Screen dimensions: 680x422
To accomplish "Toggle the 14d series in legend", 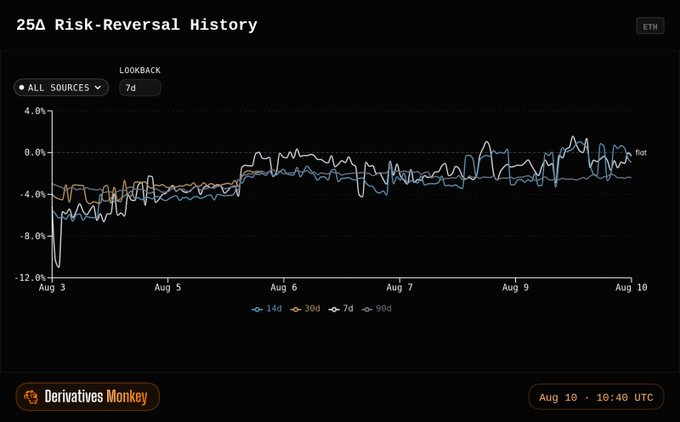I will tap(267, 309).
